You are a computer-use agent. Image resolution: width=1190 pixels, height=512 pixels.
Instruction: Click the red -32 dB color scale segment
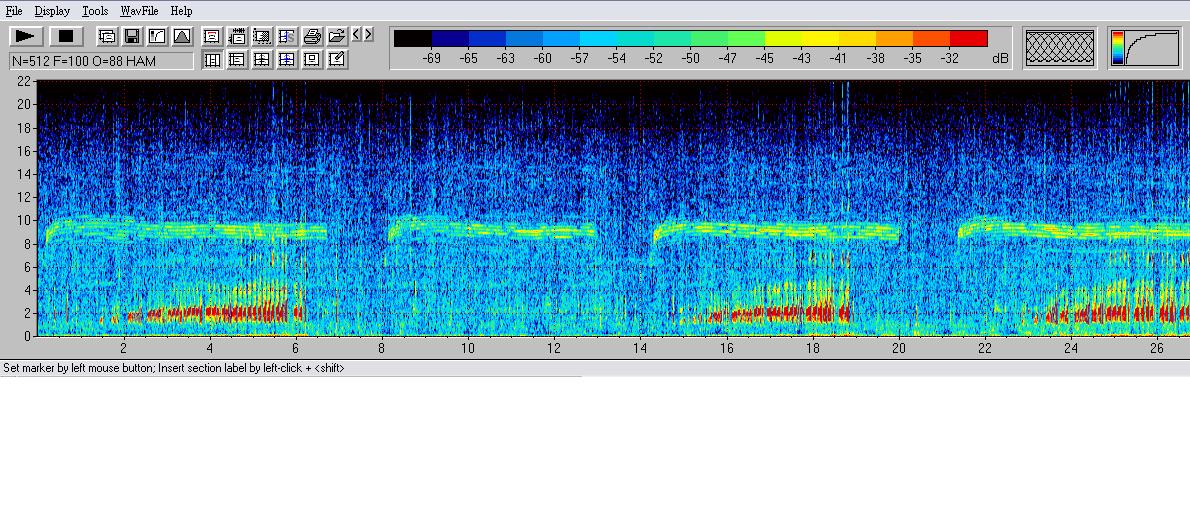coord(968,39)
